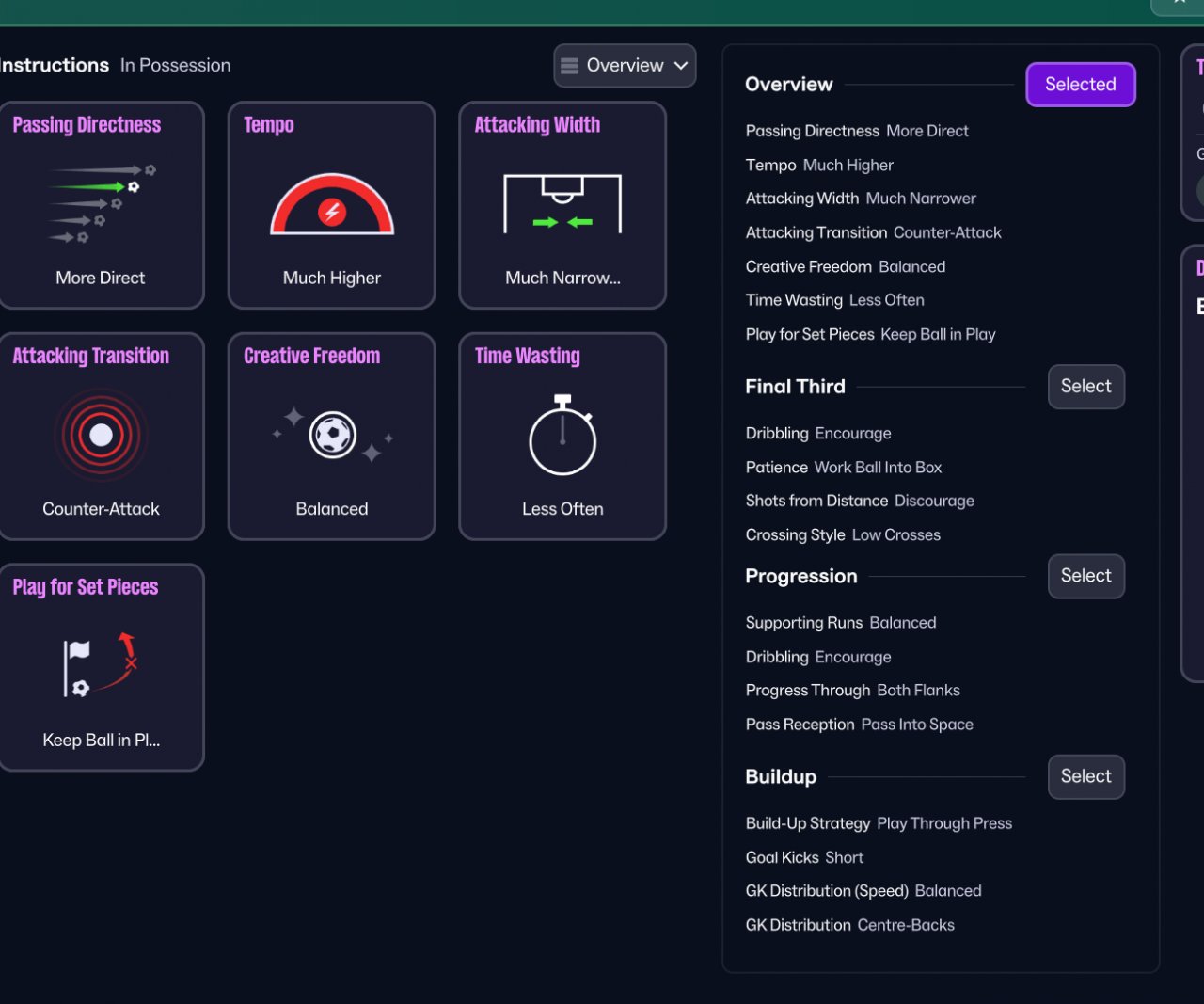
Task: Click the Passing Directness card title
Action: [87, 125]
